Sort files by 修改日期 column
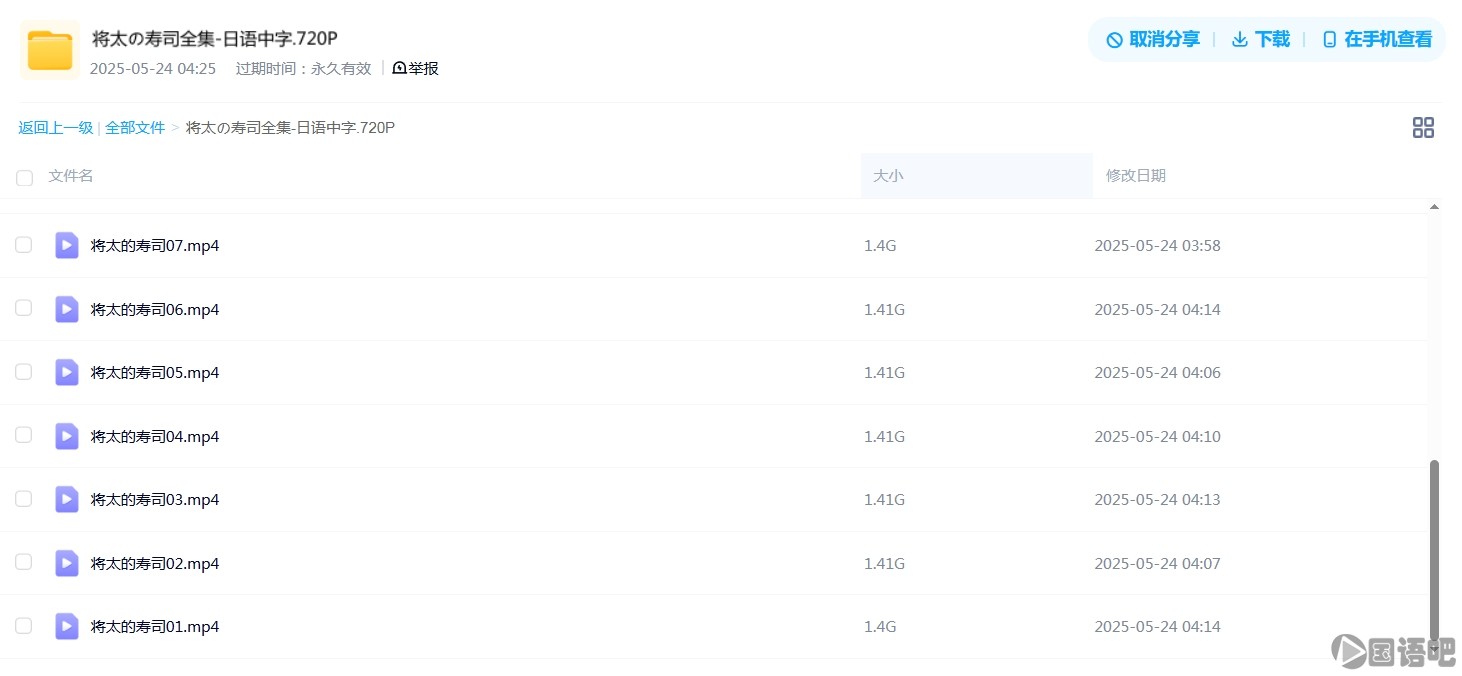This screenshot has height=676, width=1462. pos(1135,176)
